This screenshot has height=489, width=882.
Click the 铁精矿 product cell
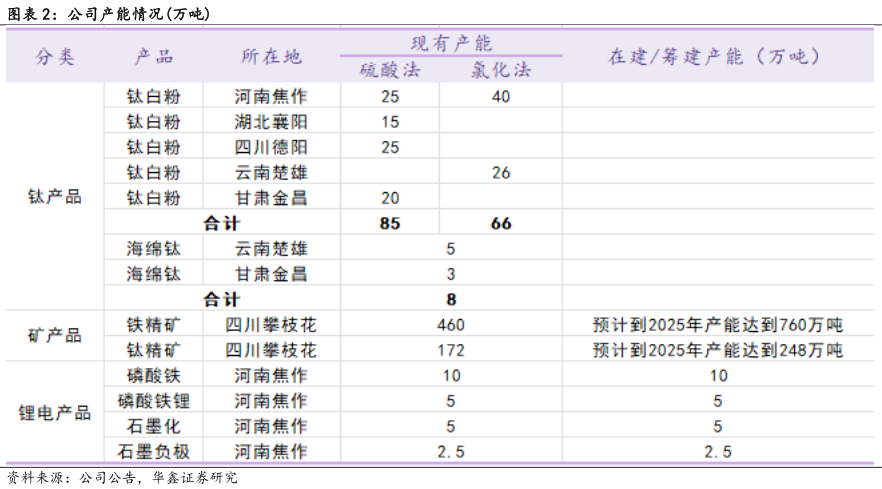[153, 325]
